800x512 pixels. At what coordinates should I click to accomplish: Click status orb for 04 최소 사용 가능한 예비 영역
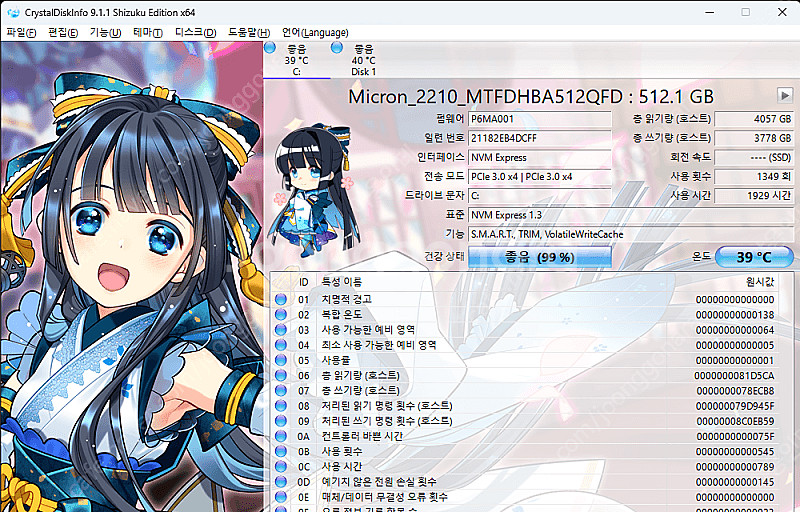coord(281,345)
